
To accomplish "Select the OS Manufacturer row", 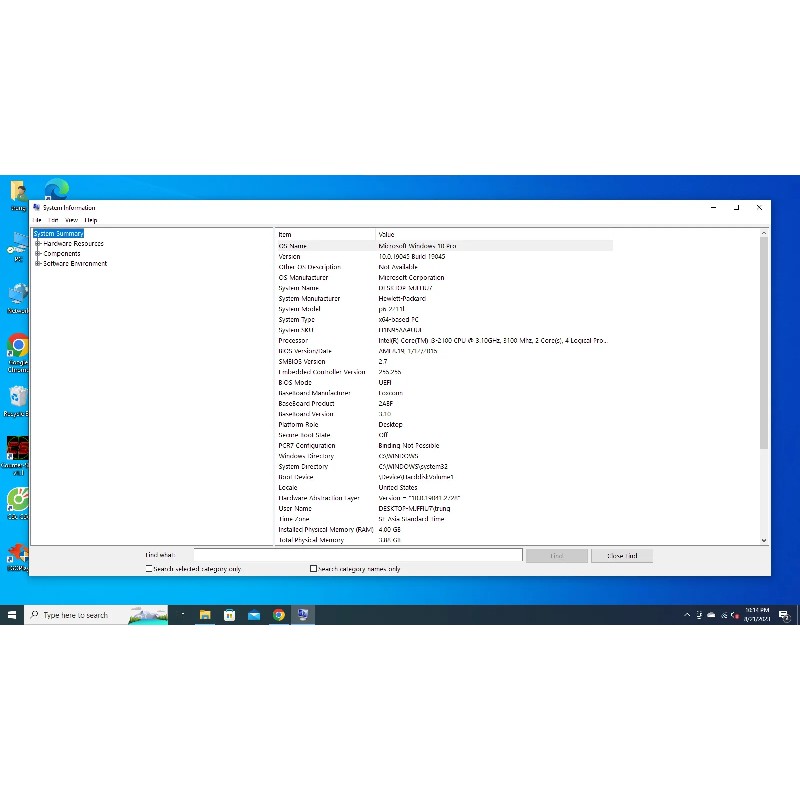I will (x=444, y=278).
